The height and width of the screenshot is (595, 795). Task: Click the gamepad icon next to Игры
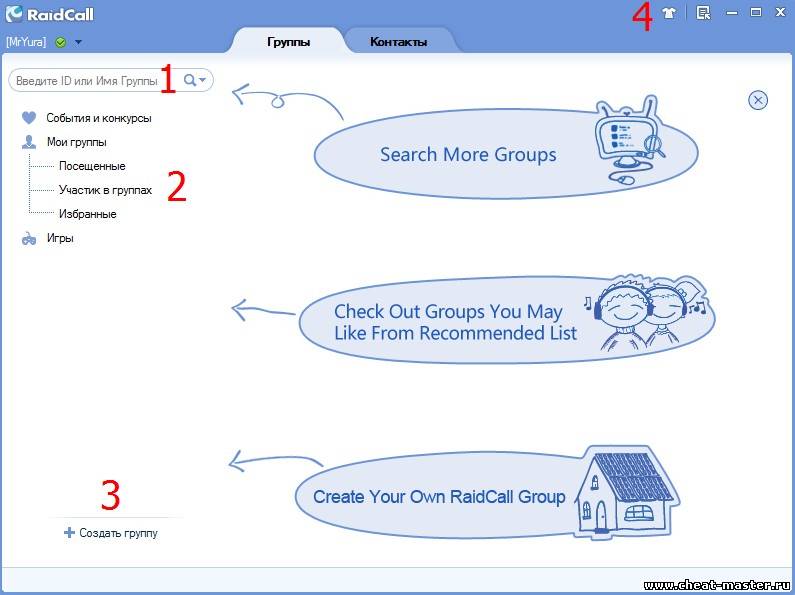(x=29, y=239)
